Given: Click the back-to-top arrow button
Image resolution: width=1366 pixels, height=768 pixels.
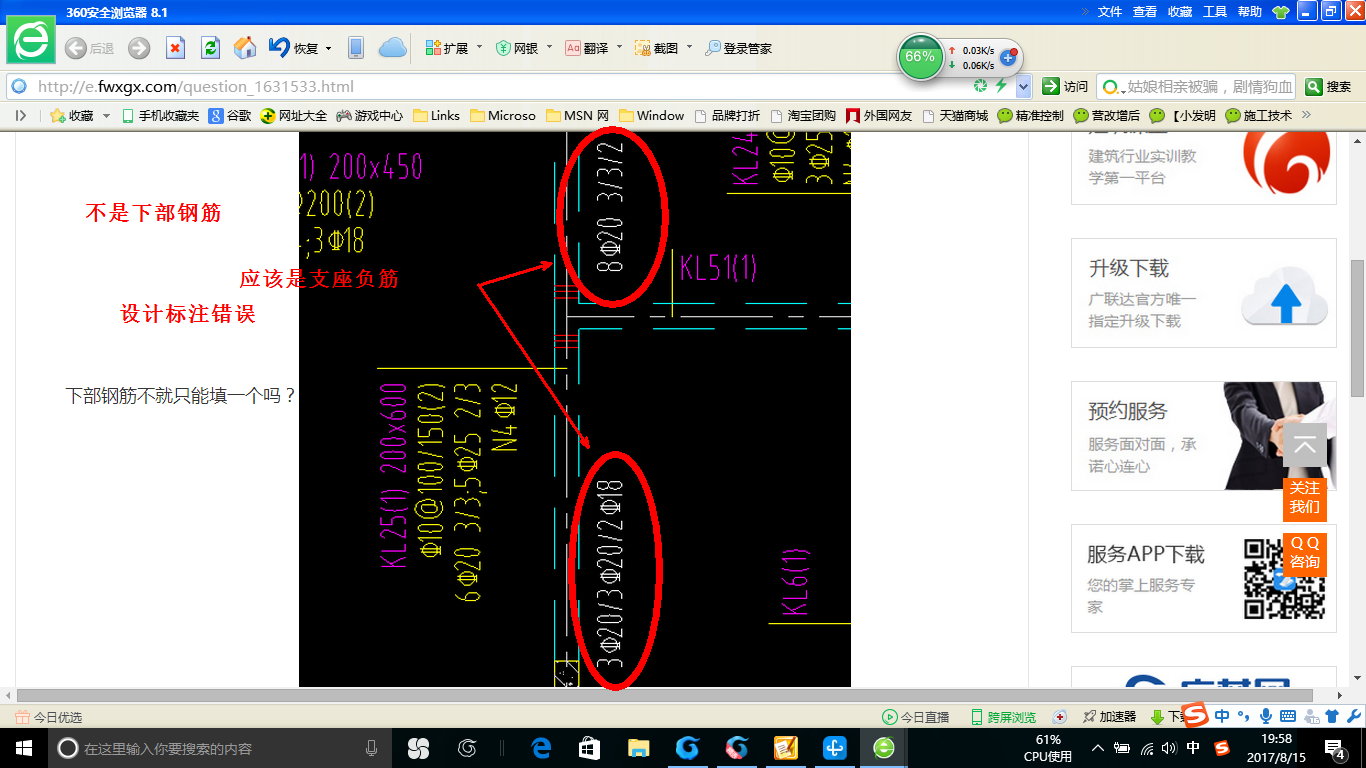Looking at the screenshot, I should tap(1305, 445).
